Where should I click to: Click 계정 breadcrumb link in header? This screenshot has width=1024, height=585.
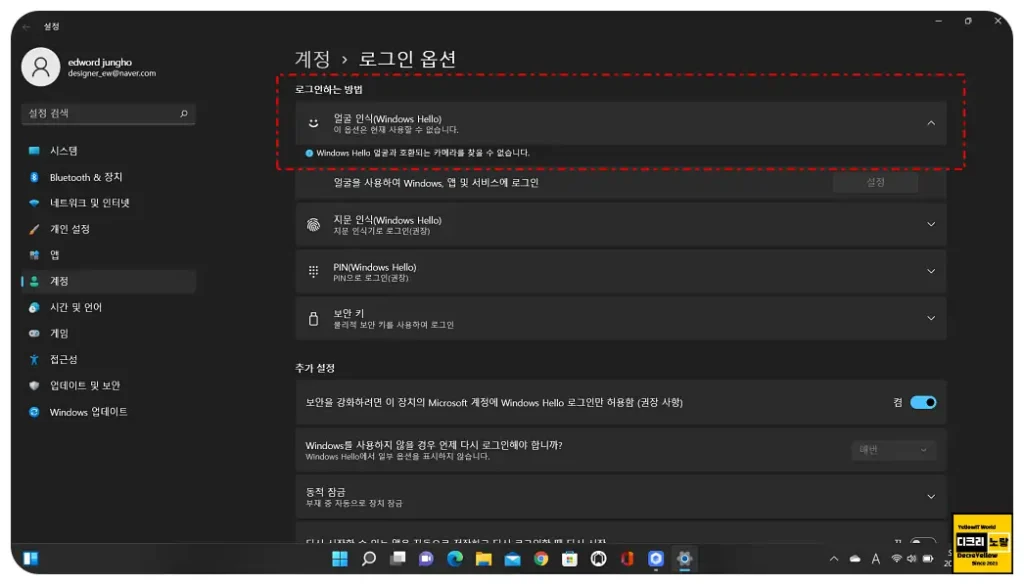click(x=313, y=59)
